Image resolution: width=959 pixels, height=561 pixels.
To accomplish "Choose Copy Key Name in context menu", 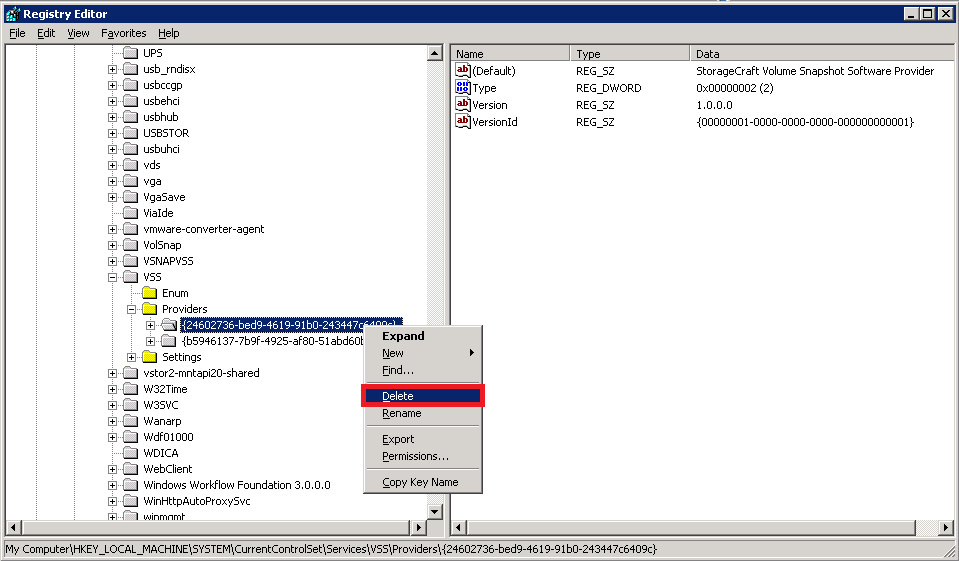I will (423, 482).
